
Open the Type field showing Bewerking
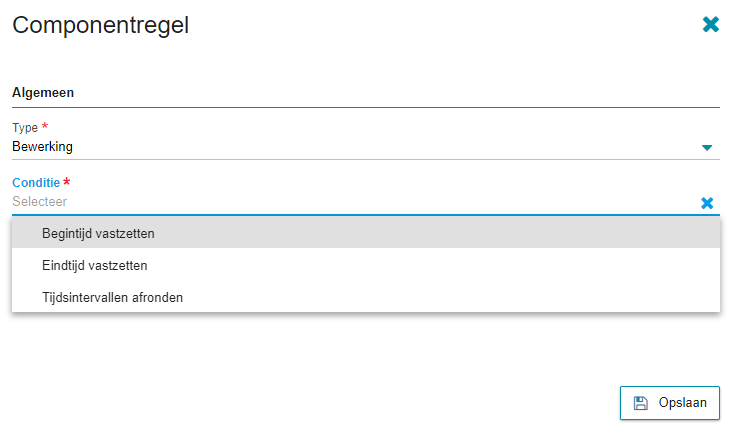tap(366, 147)
